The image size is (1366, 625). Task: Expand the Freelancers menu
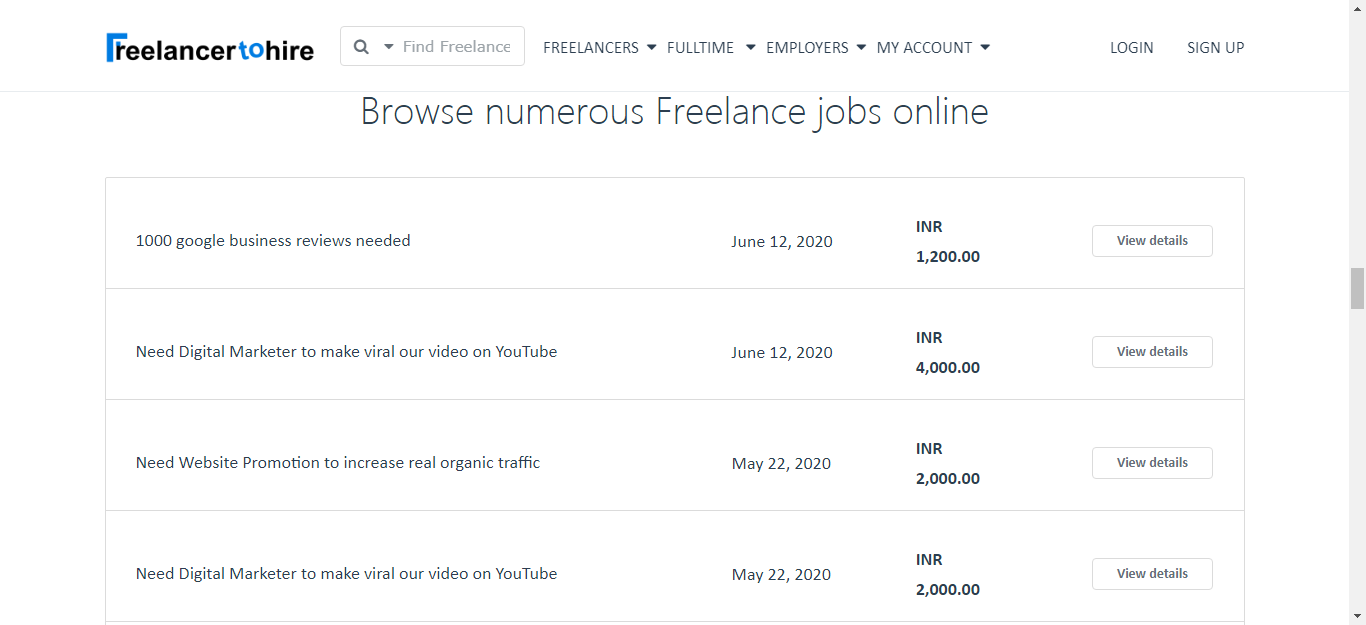599,48
